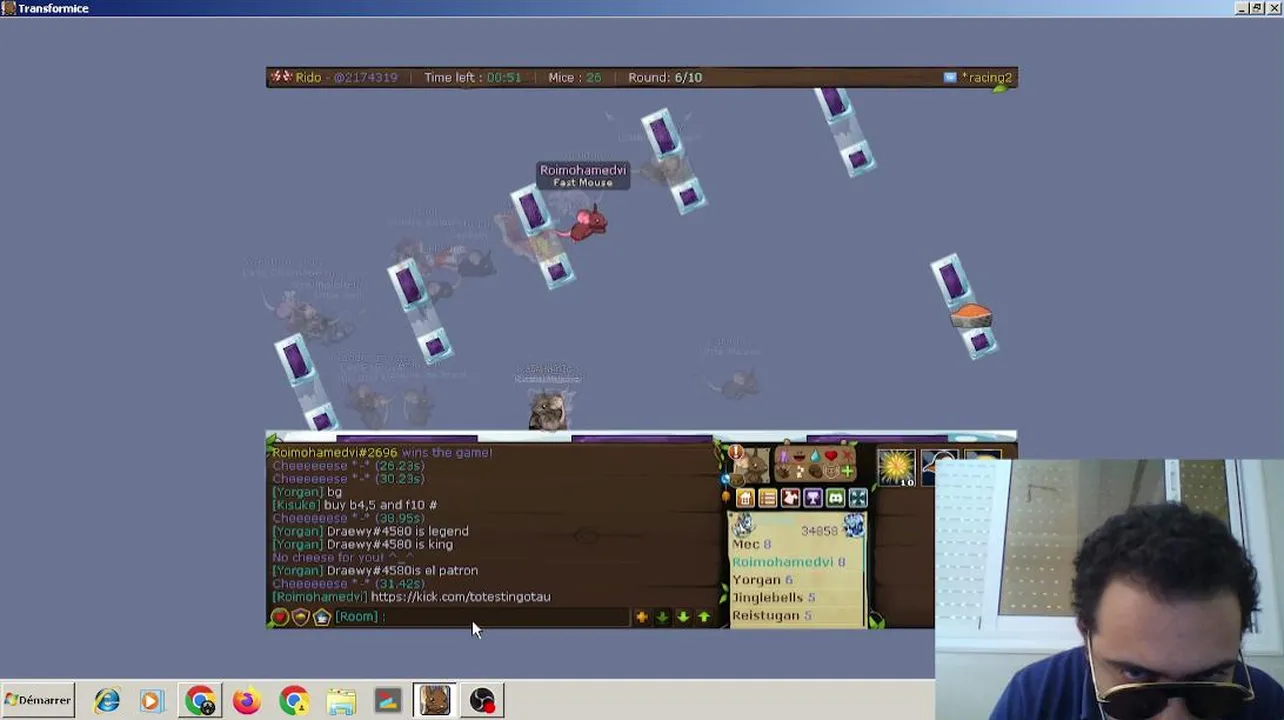The image size is (1284, 720).
Task: Click the Yorgan name in 'Draewy#4580 is legend' message
Action: [x=297, y=532]
